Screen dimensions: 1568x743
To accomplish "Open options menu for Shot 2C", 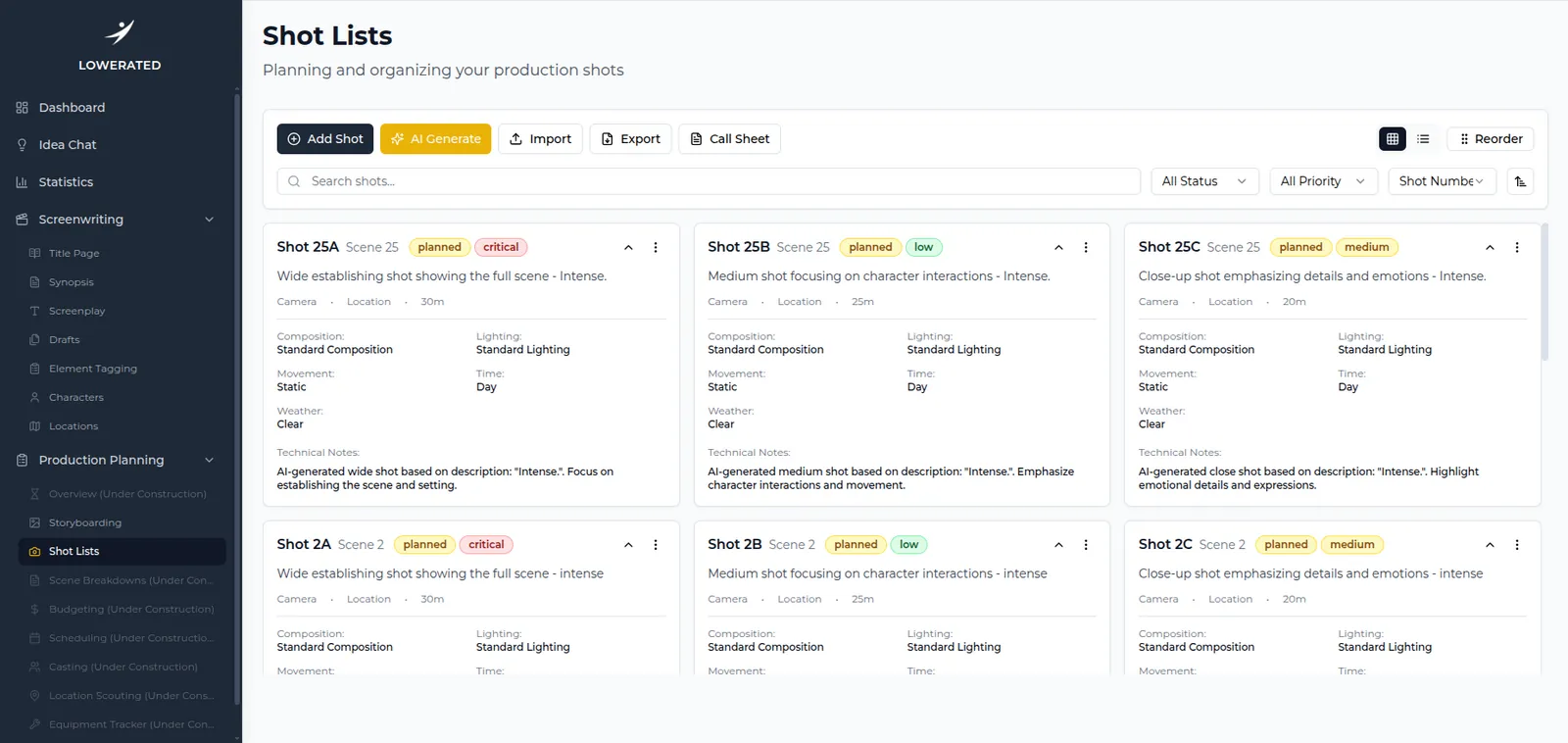I will click(x=1517, y=545).
